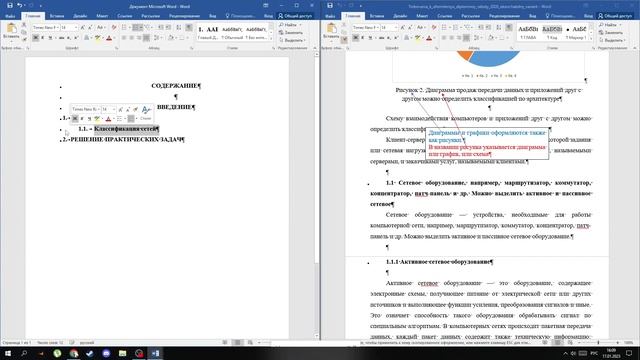Expand styles gallery in left Word window

click(271, 38)
